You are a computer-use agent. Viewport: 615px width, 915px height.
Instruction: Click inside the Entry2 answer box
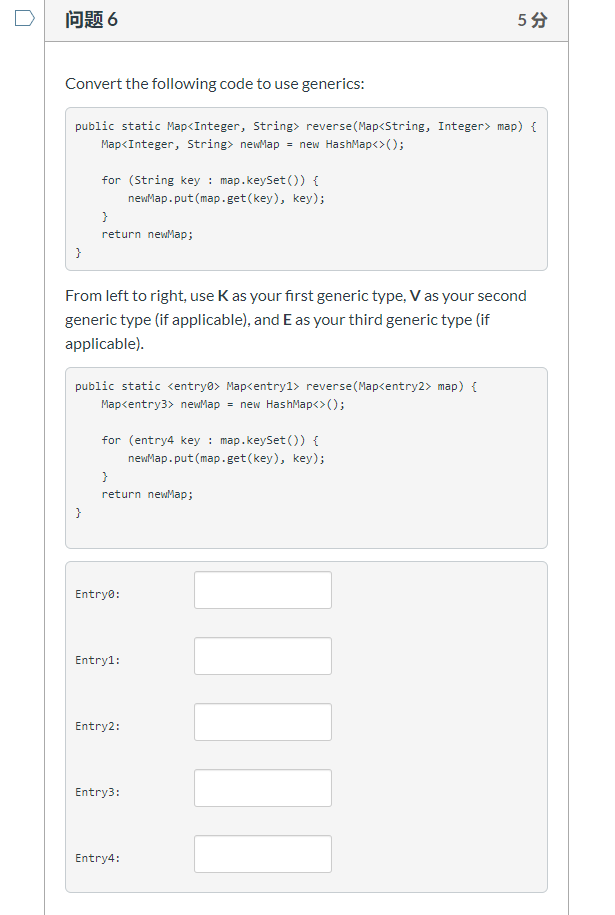pyautogui.click(x=262, y=722)
